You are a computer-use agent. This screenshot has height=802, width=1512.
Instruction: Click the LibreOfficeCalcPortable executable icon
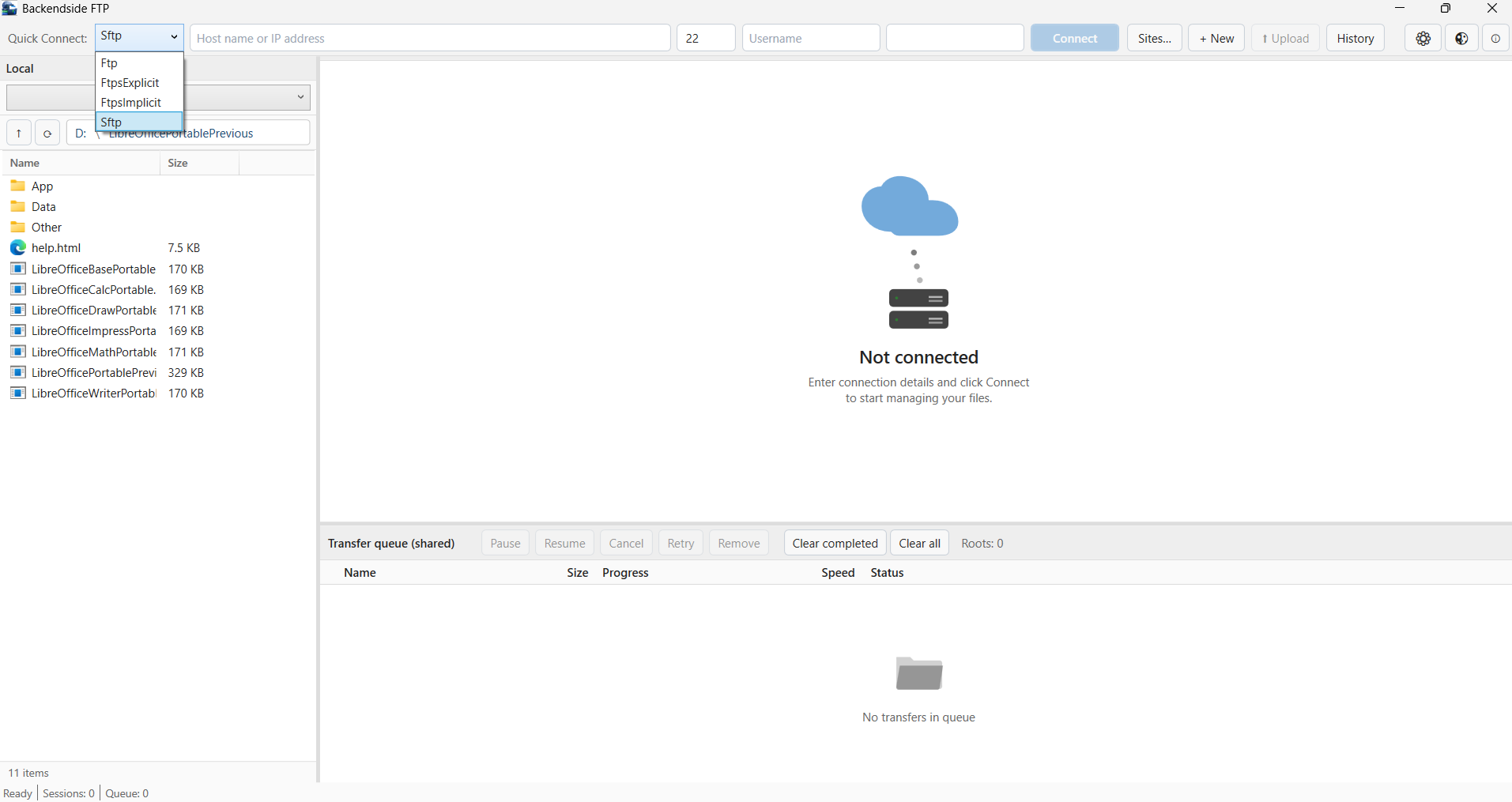click(18, 289)
